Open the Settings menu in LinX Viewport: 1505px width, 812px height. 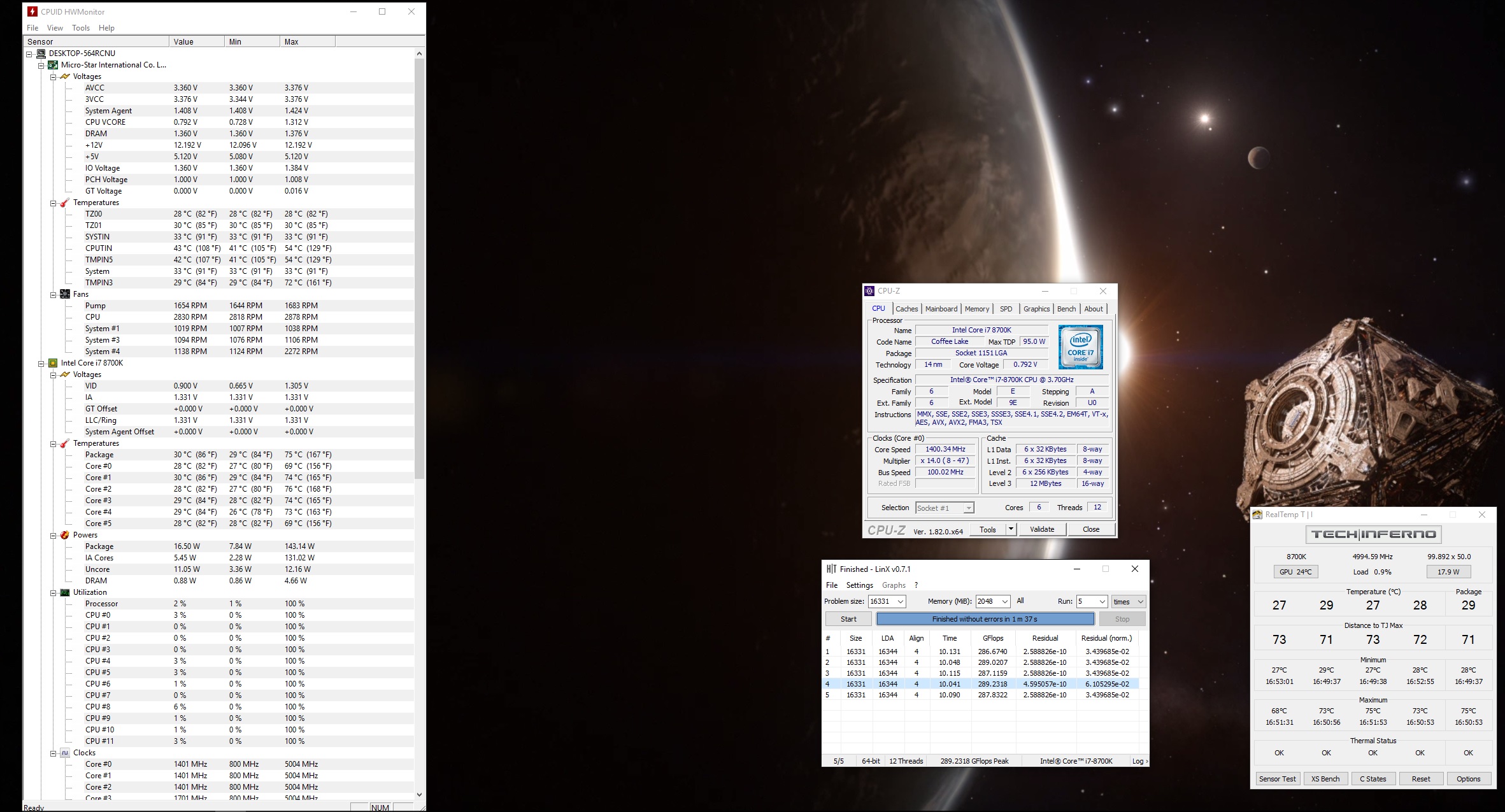click(859, 585)
